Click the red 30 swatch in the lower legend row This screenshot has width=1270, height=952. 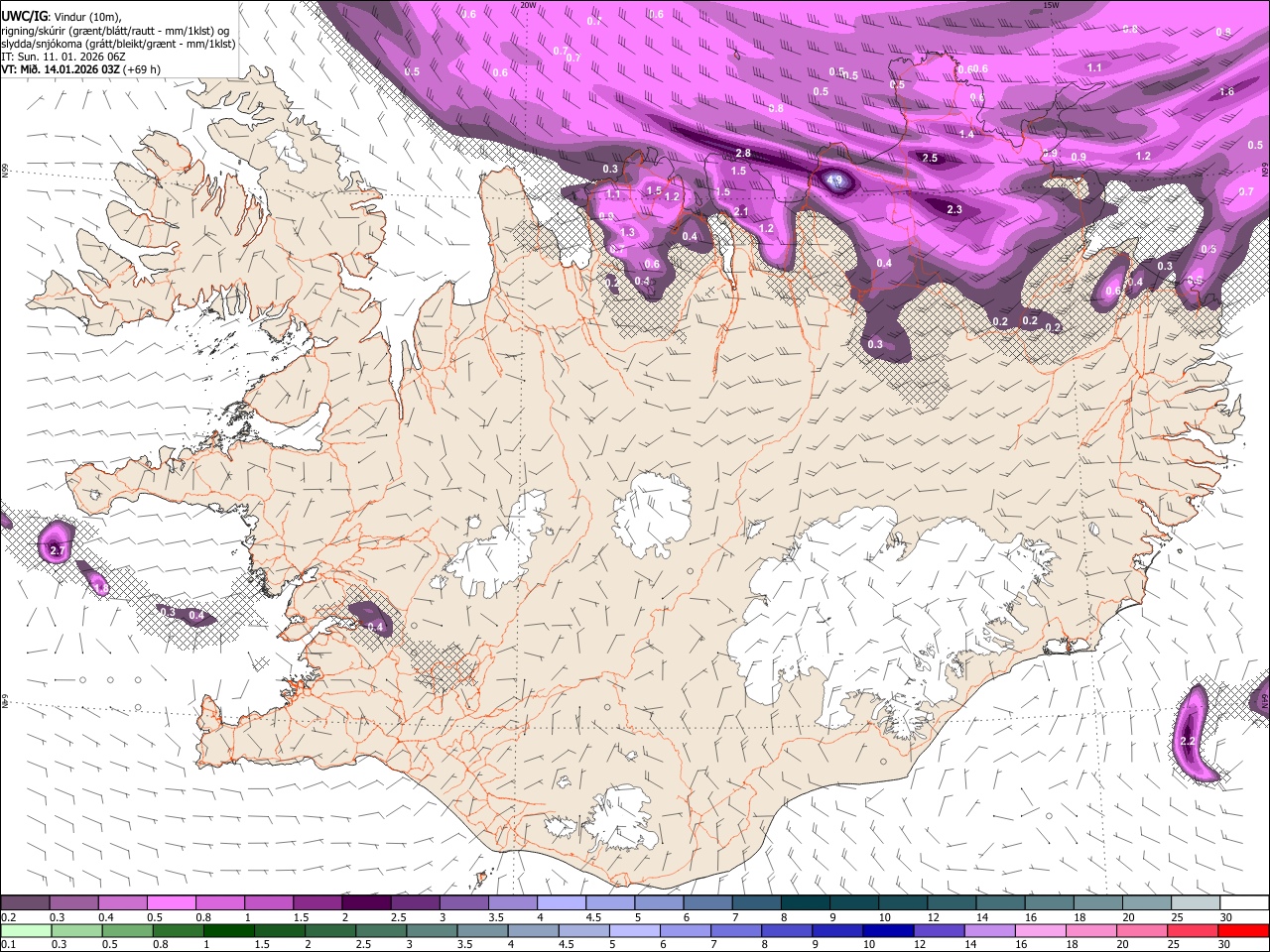tap(1244, 930)
